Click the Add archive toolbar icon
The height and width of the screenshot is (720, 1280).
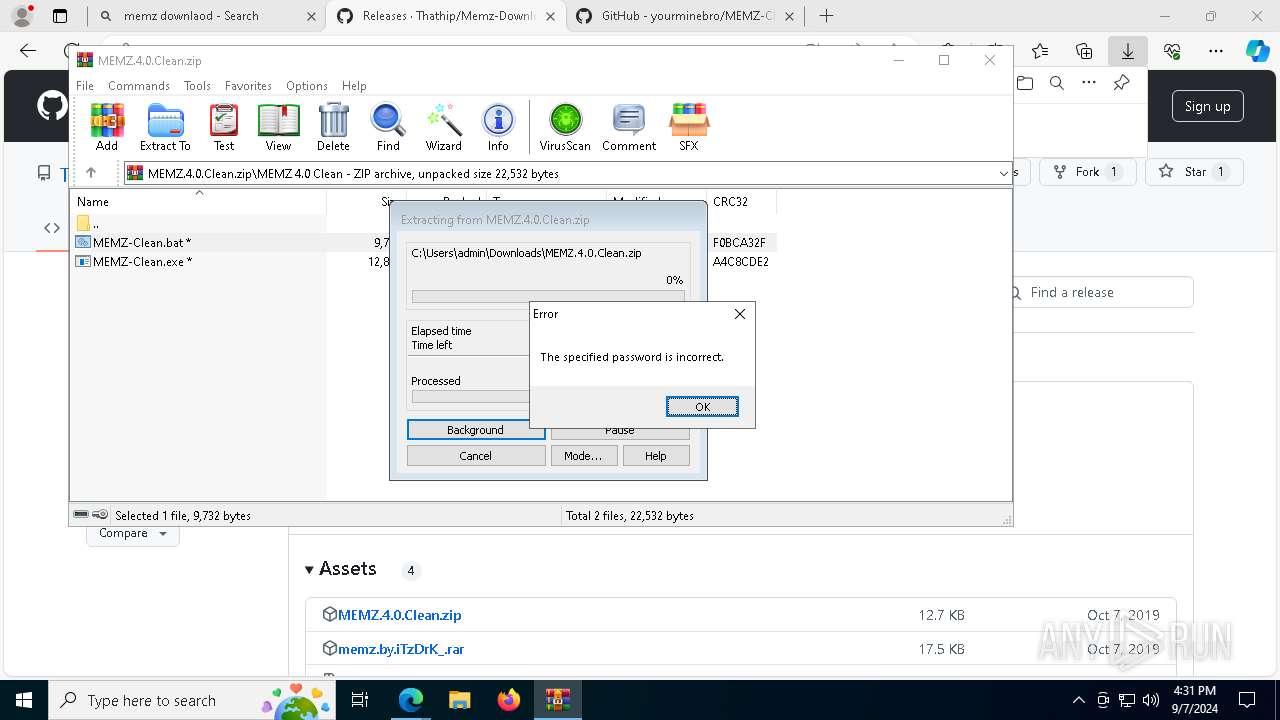[107, 127]
